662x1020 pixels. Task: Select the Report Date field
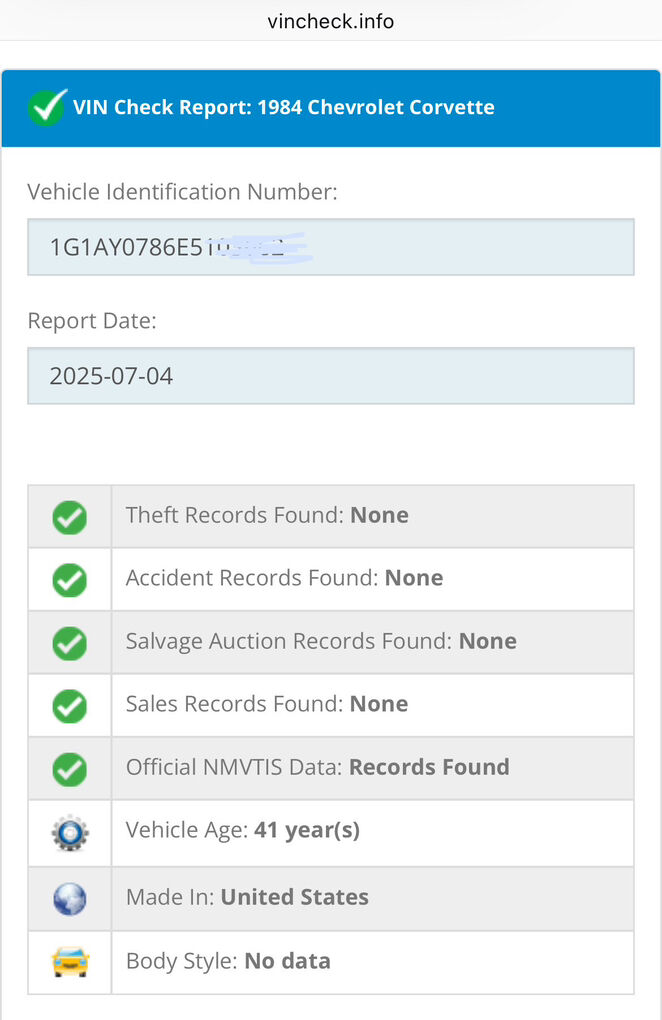tap(330, 376)
